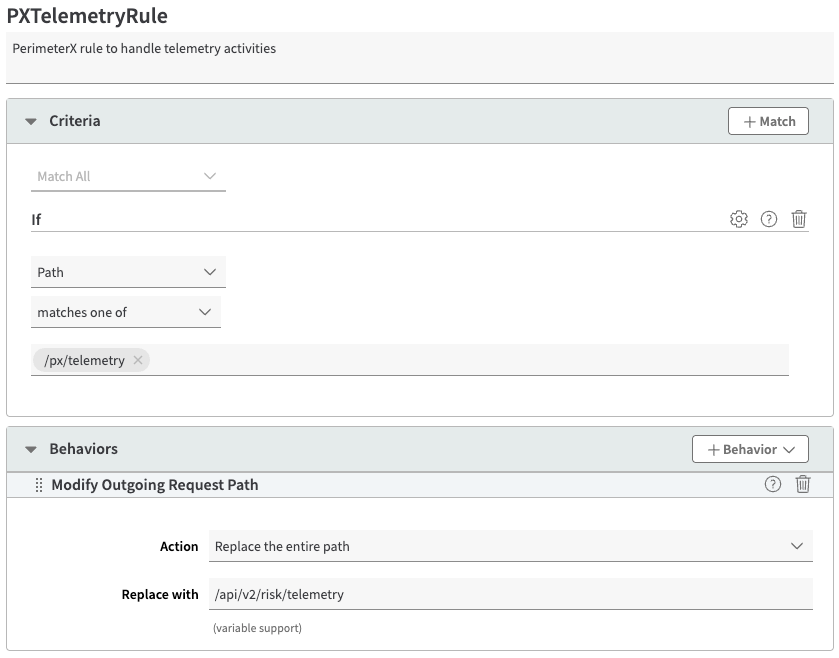The height and width of the screenshot is (658, 839).
Task: Delete the If criteria with trash icon
Action: (799, 219)
